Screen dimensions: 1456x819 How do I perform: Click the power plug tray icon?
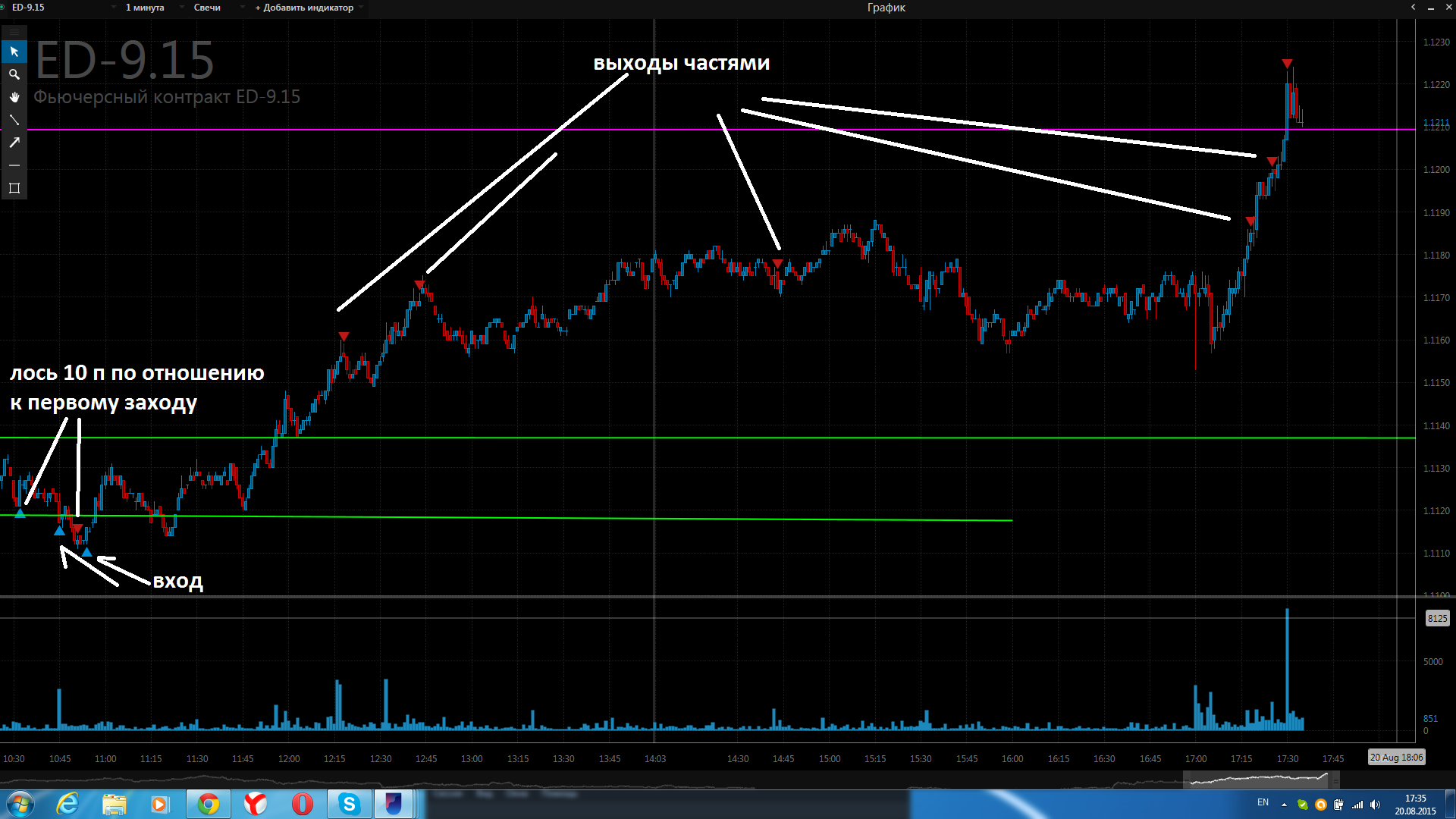pos(1338,805)
